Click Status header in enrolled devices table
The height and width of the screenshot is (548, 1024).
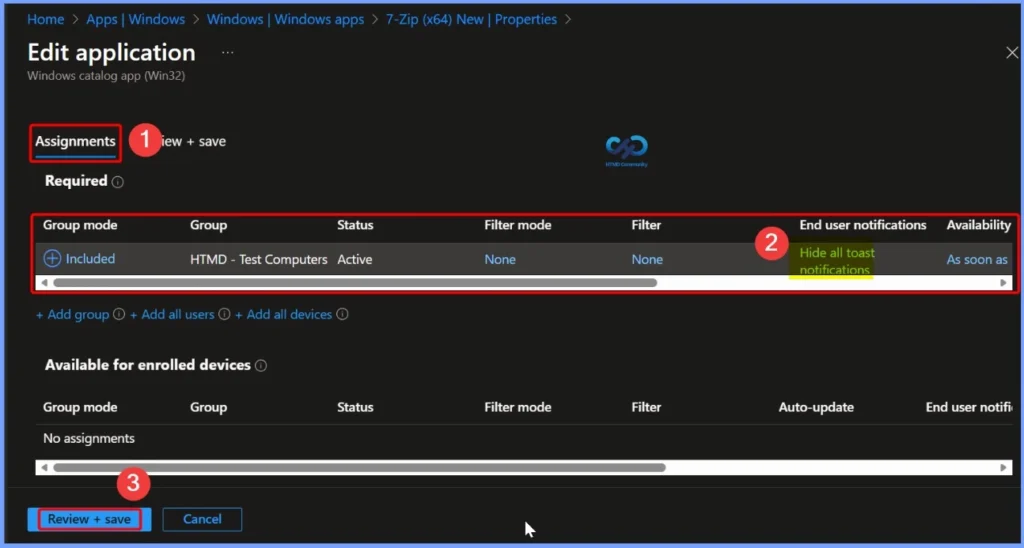pos(355,408)
